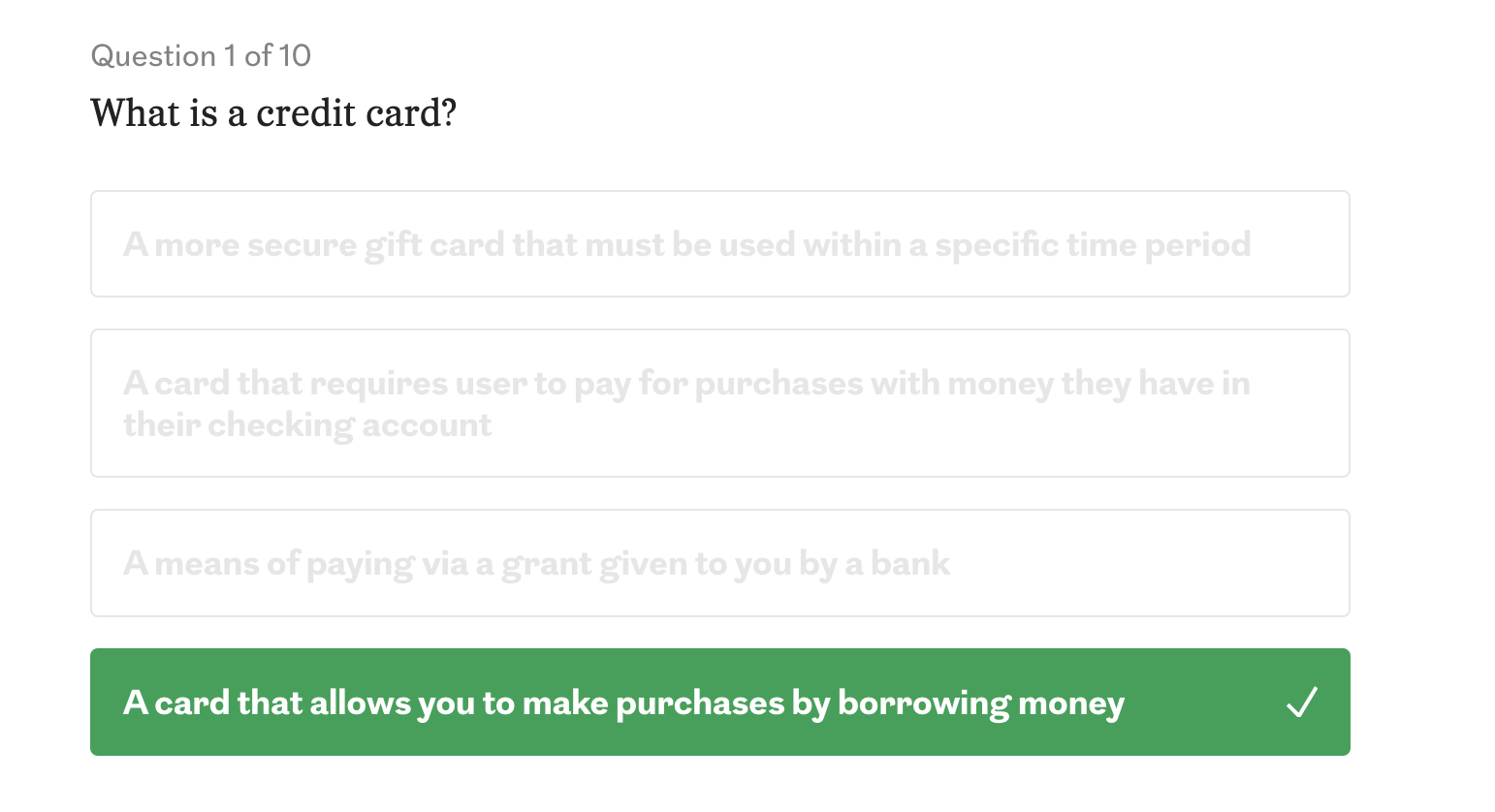Choose "A more secure gift card" option

(719, 244)
